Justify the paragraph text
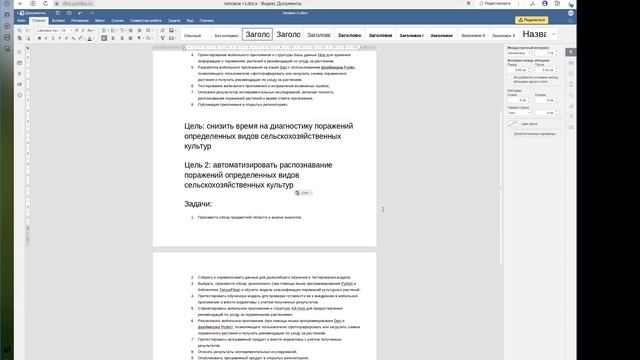The image size is (640, 360). click(130, 38)
